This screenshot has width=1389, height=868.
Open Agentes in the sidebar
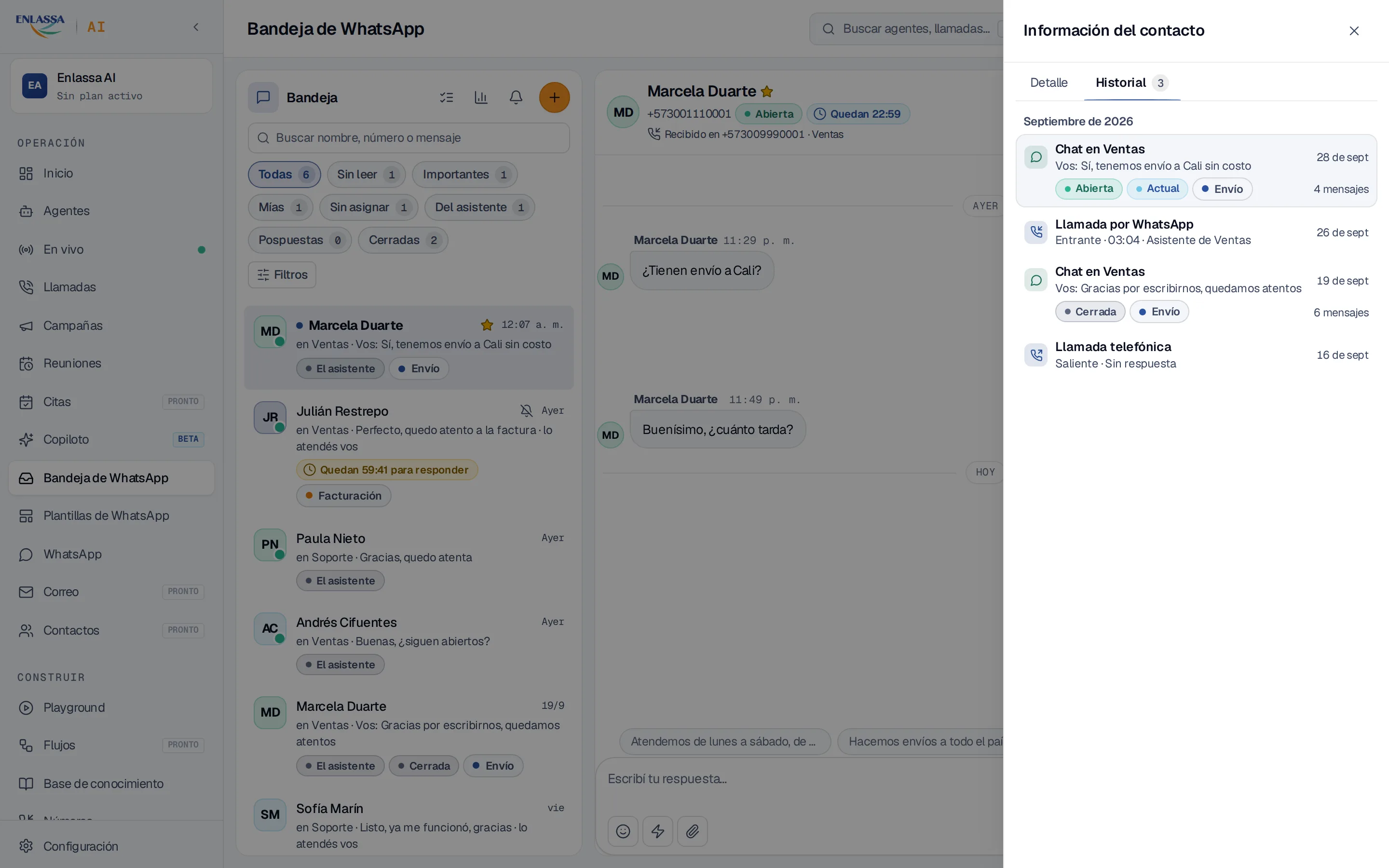coord(111,211)
